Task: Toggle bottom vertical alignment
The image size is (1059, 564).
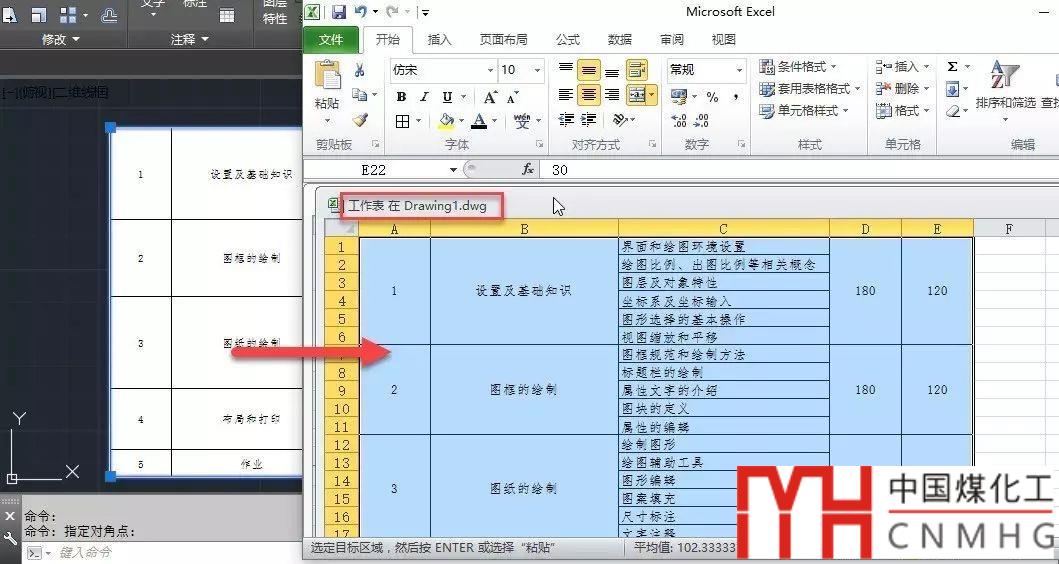Action: click(x=612, y=71)
